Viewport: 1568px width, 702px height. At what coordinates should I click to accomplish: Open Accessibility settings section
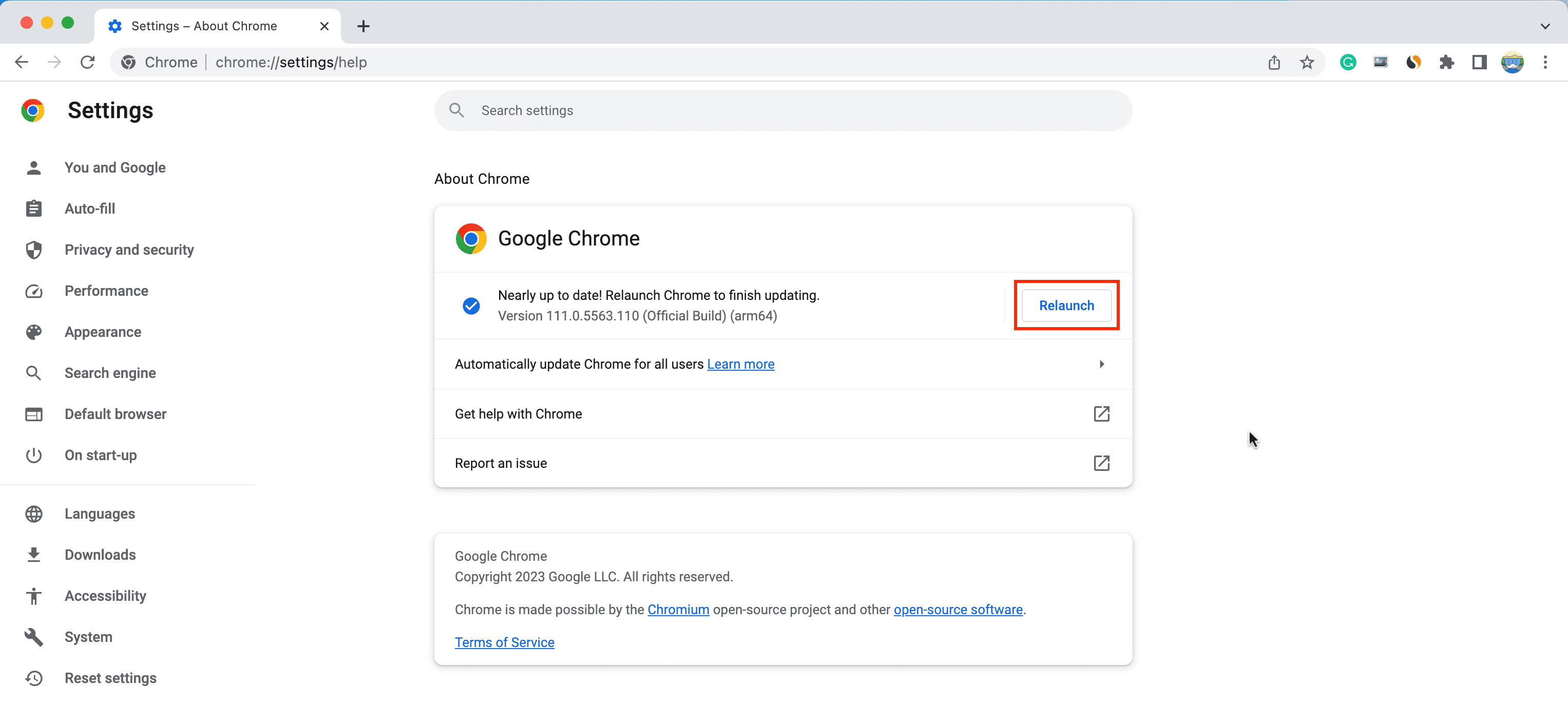105,596
